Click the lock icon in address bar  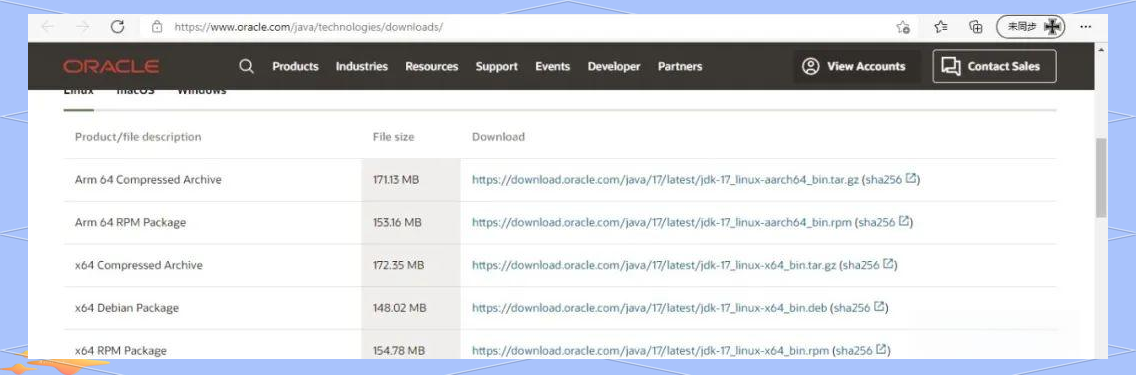tap(156, 27)
